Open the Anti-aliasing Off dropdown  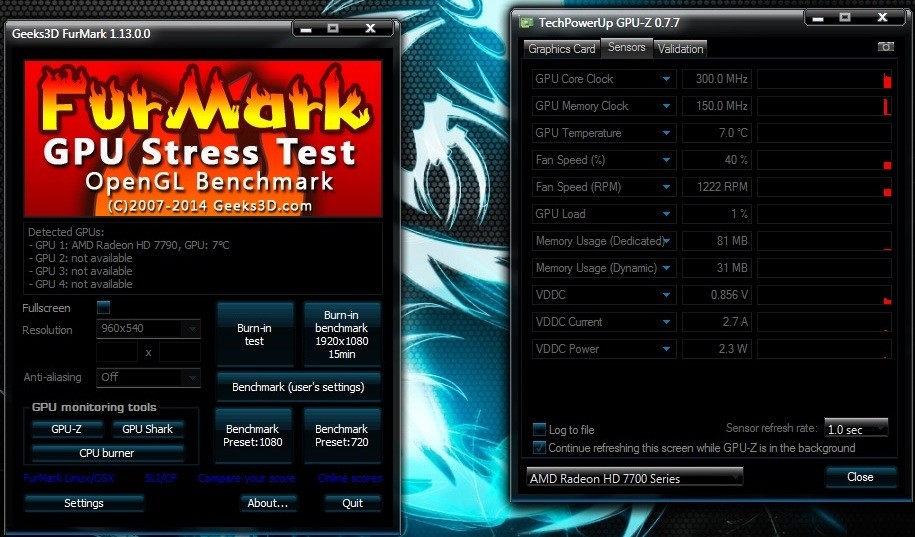[148, 378]
